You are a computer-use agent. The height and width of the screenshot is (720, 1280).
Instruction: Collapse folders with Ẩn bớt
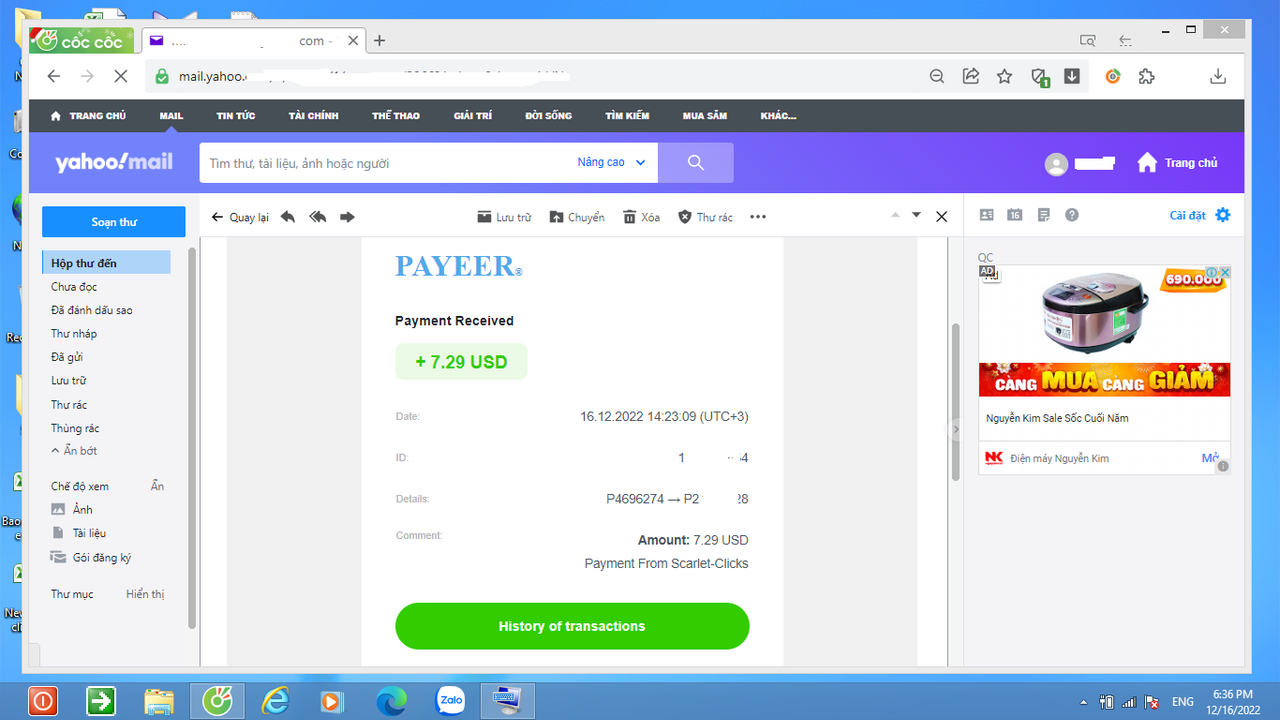pyautogui.click(x=74, y=451)
